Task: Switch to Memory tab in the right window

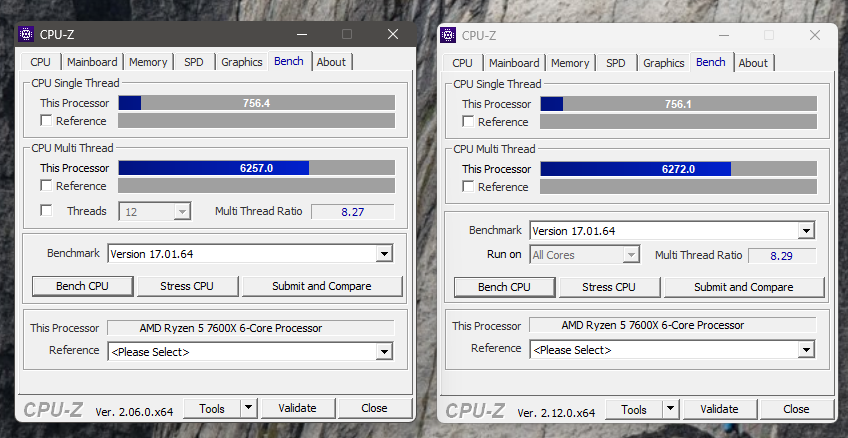Action: [569, 63]
